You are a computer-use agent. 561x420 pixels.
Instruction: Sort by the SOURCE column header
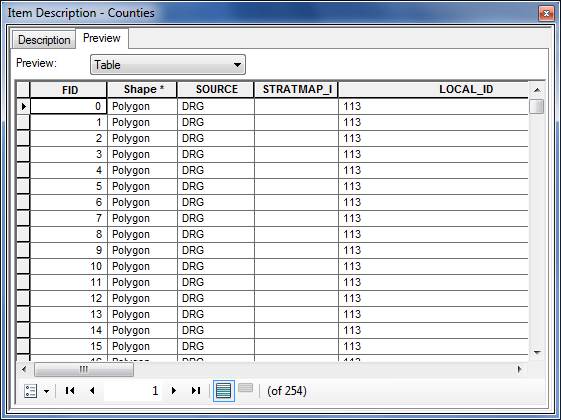pos(216,89)
